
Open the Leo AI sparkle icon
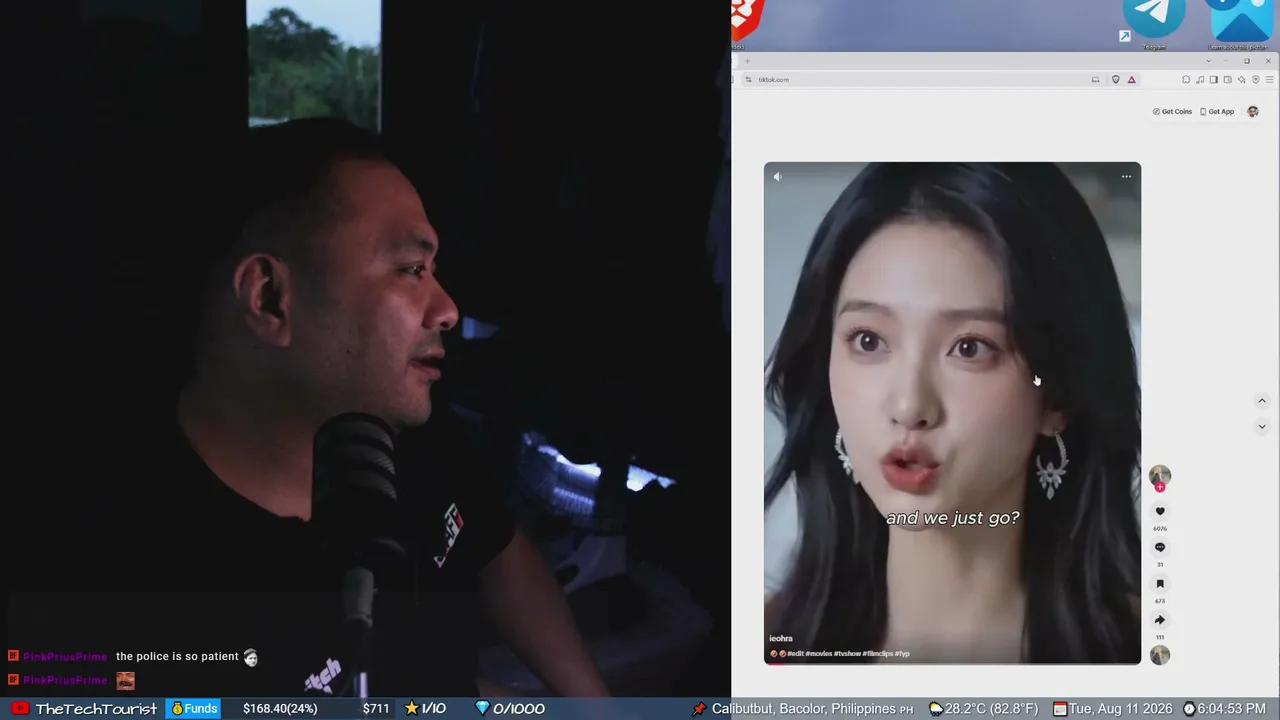coord(1242,80)
